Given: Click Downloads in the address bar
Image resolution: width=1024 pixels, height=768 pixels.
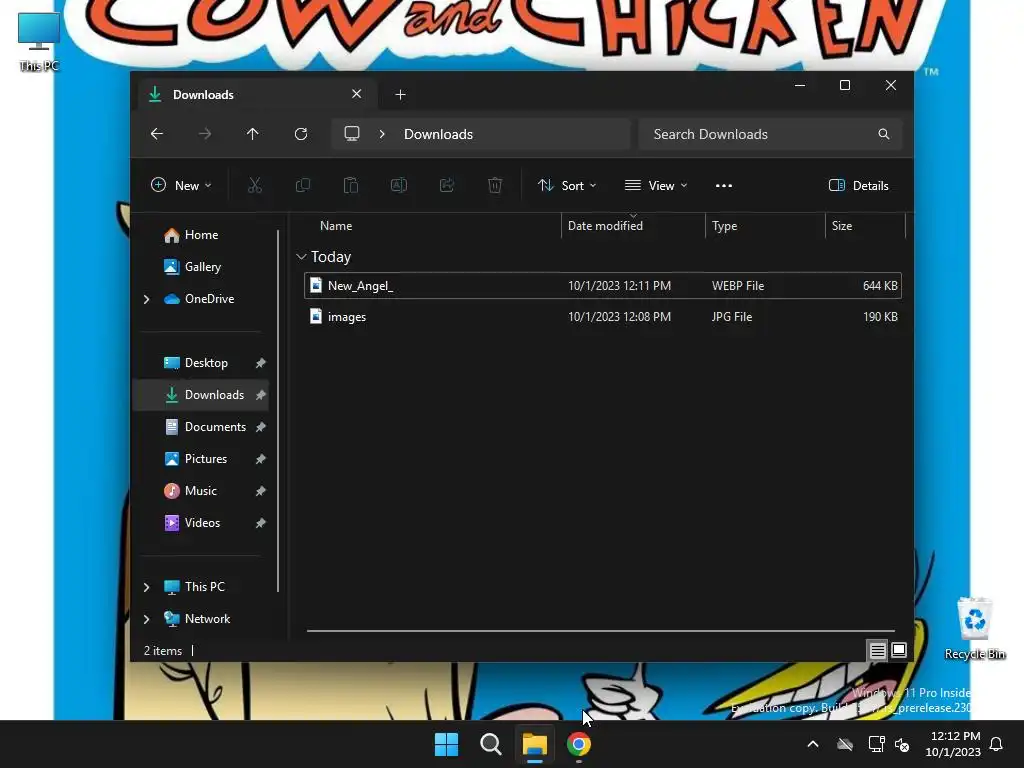Looking at the screenshot, I should pos(438,134).
